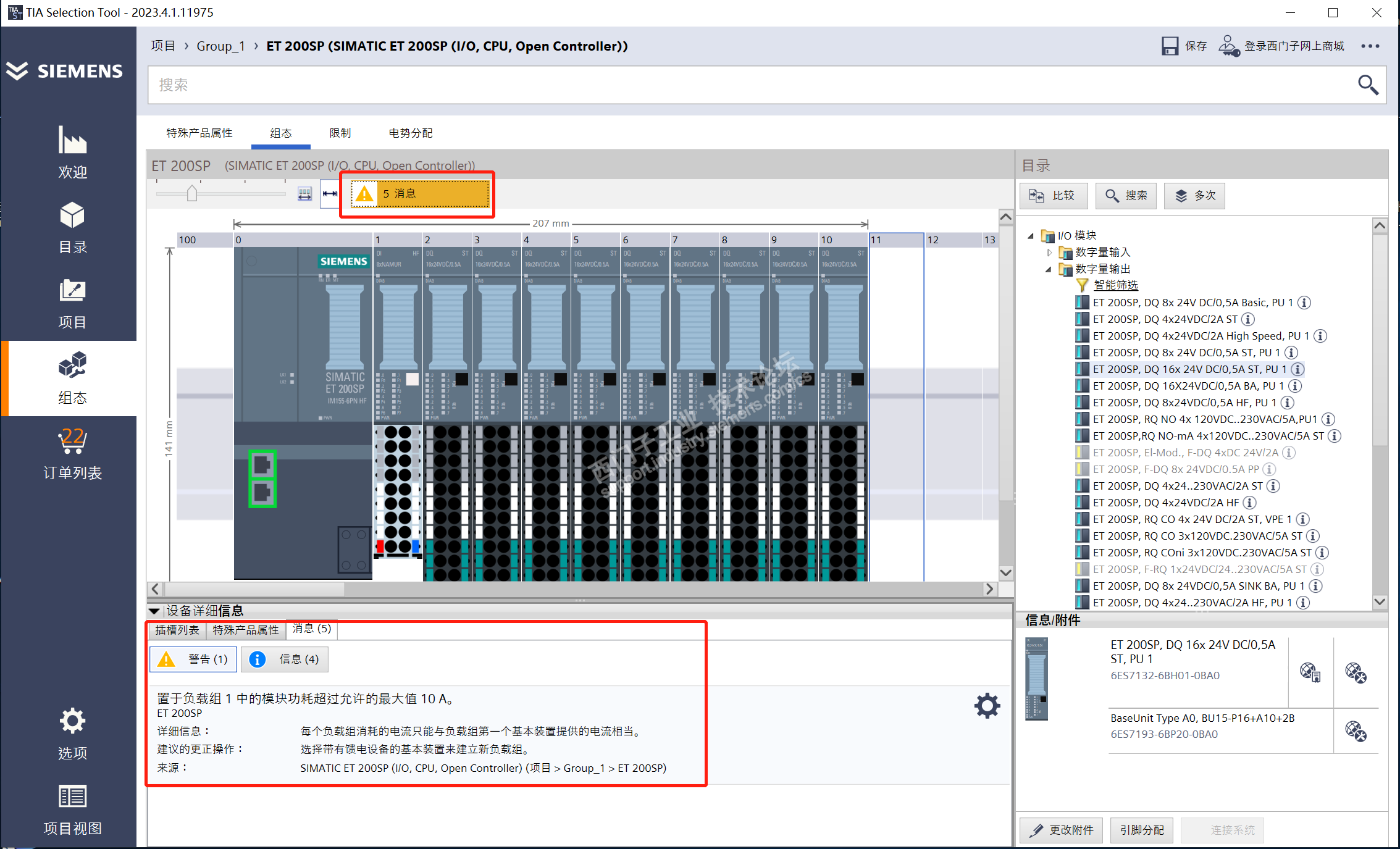Switch to the 限制 tab
Image resolution: width=1400 pixels, height=849 pixels.
340,133
